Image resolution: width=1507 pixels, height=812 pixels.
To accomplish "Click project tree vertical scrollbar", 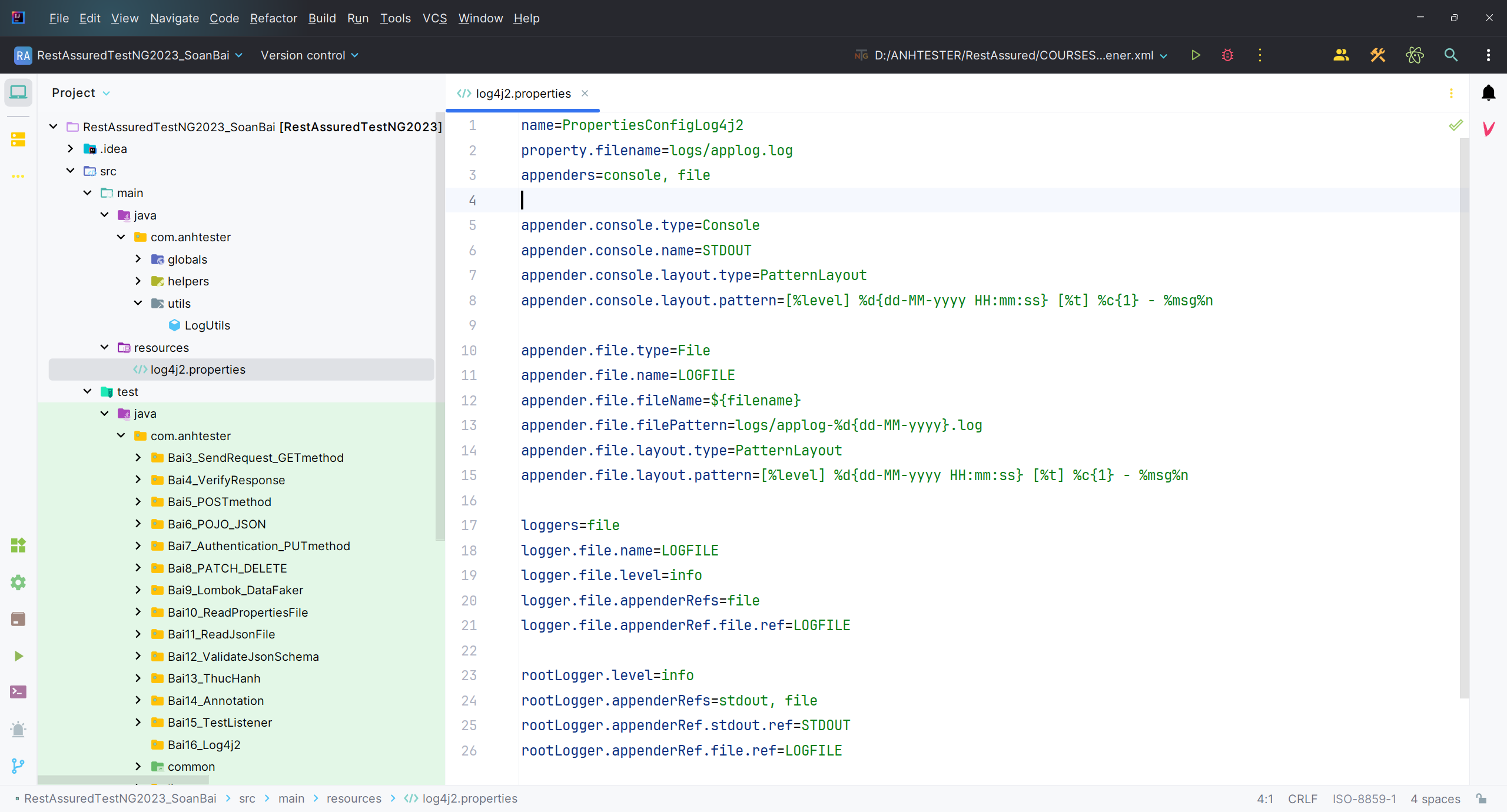I will pyautogui.click(x=440, y=327).
